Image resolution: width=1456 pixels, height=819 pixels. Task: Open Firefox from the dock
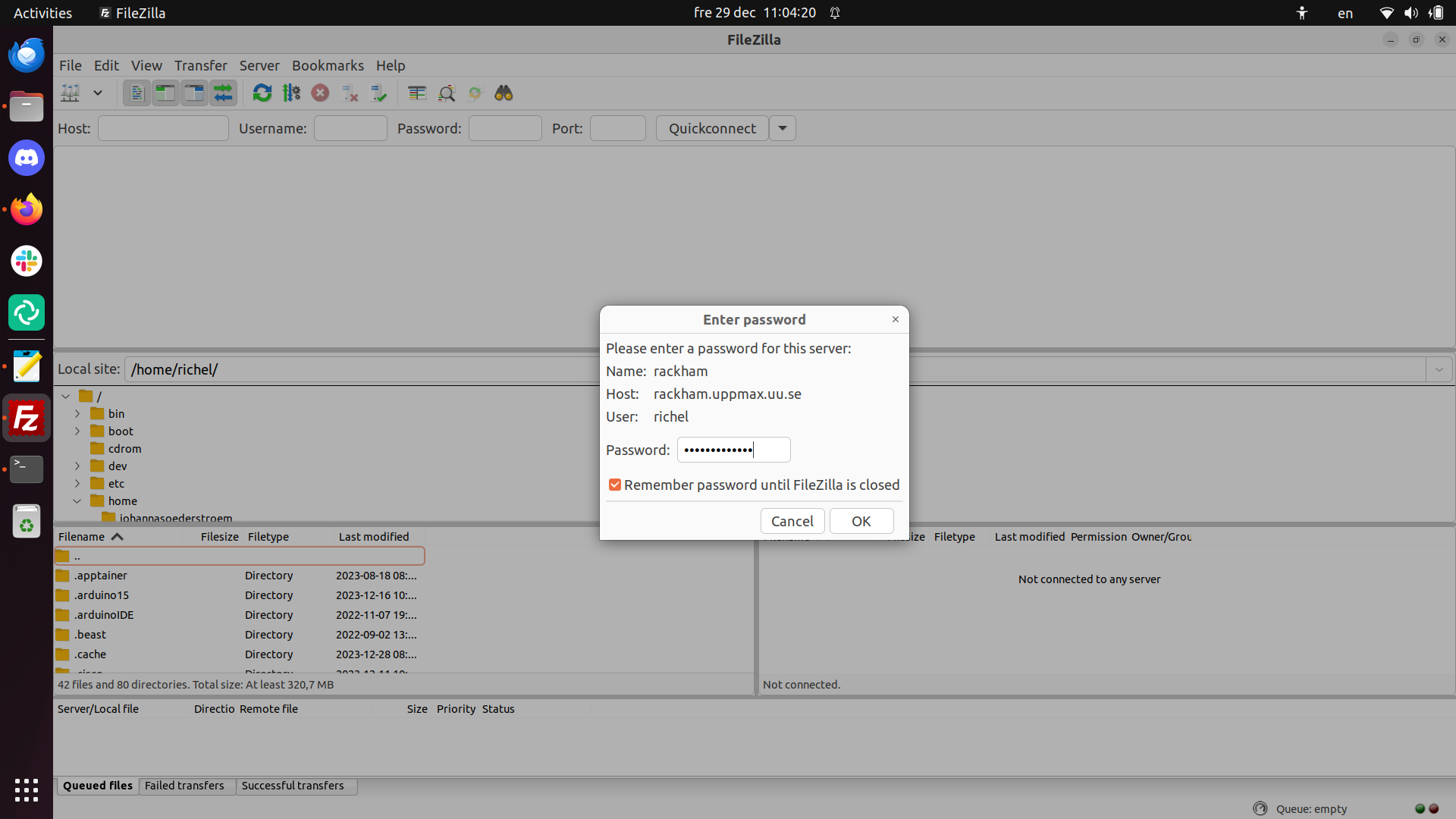pos(27,209)
